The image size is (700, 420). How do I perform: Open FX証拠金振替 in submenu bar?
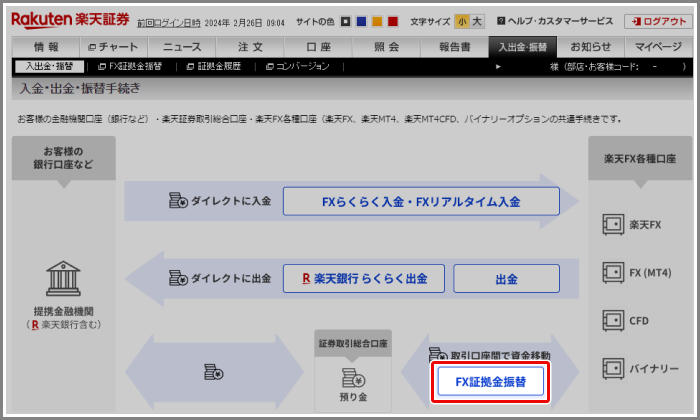[x=130, y=67]
